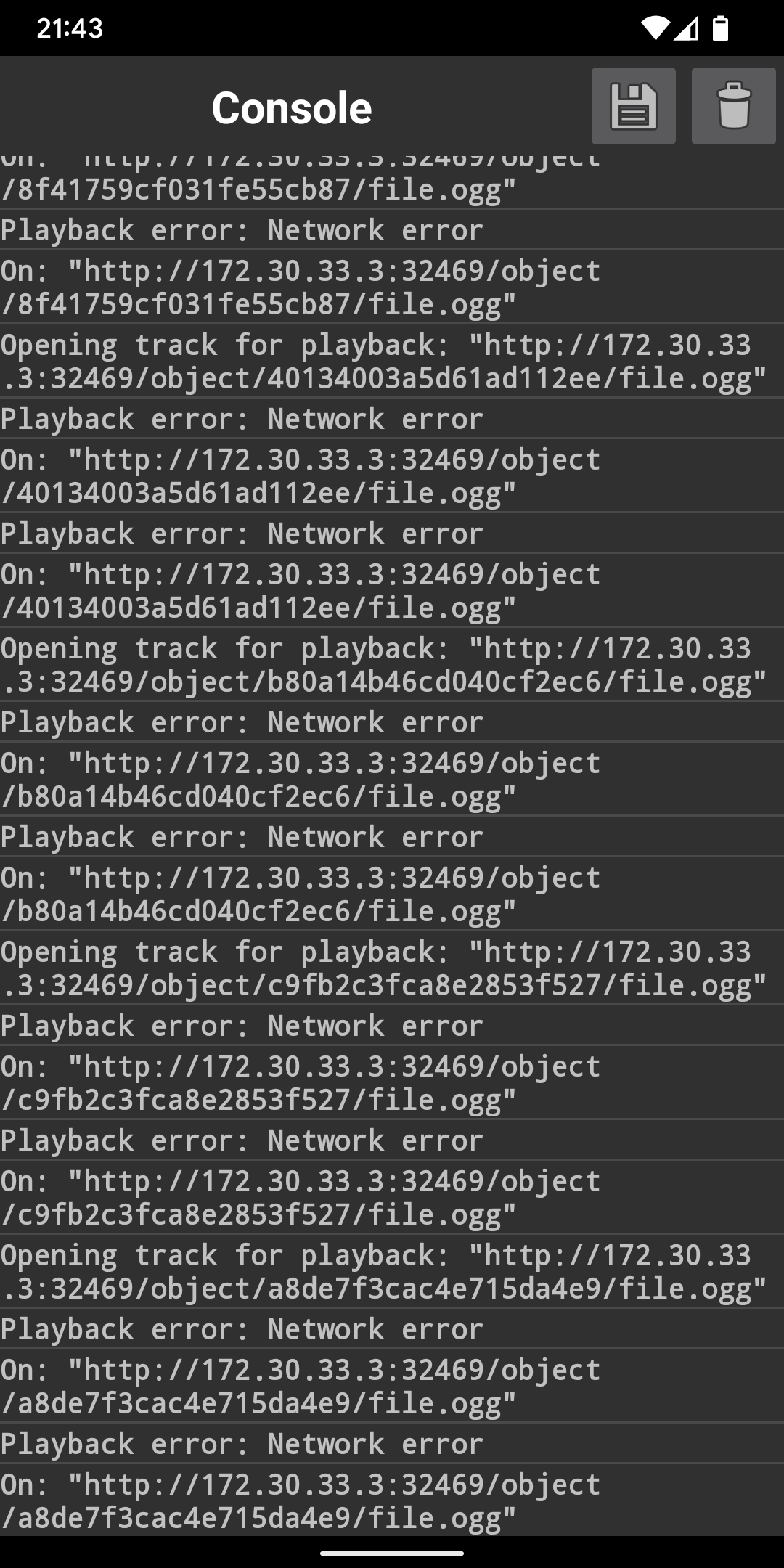Tap first complete On: 8f41759cf031fe55cb87 URL entry
Screen dimensions: 784x1568
(300, 287)
